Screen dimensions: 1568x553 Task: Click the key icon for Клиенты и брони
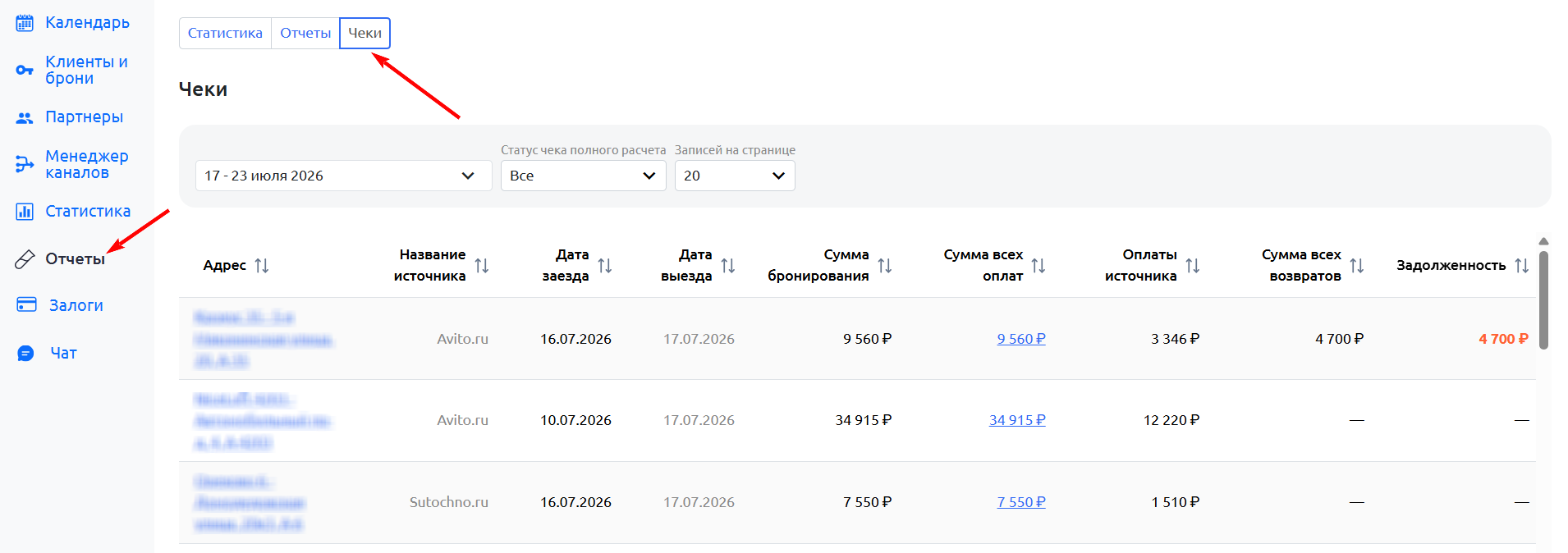click(x=25, y=71)
